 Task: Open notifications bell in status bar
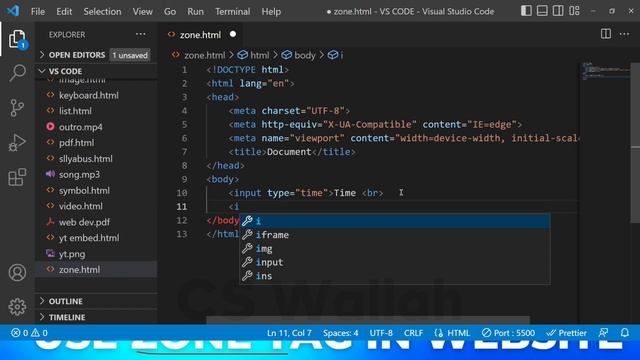[624, 333]
